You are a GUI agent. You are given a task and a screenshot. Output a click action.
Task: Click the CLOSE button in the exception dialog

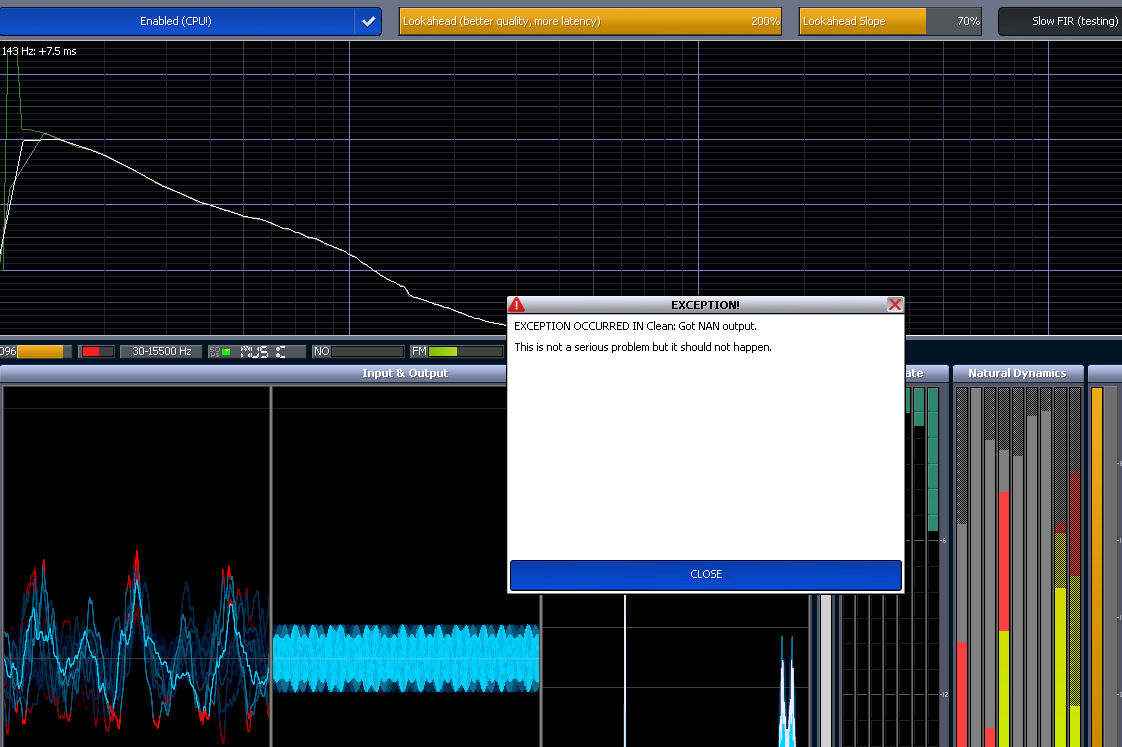(706, 575)
